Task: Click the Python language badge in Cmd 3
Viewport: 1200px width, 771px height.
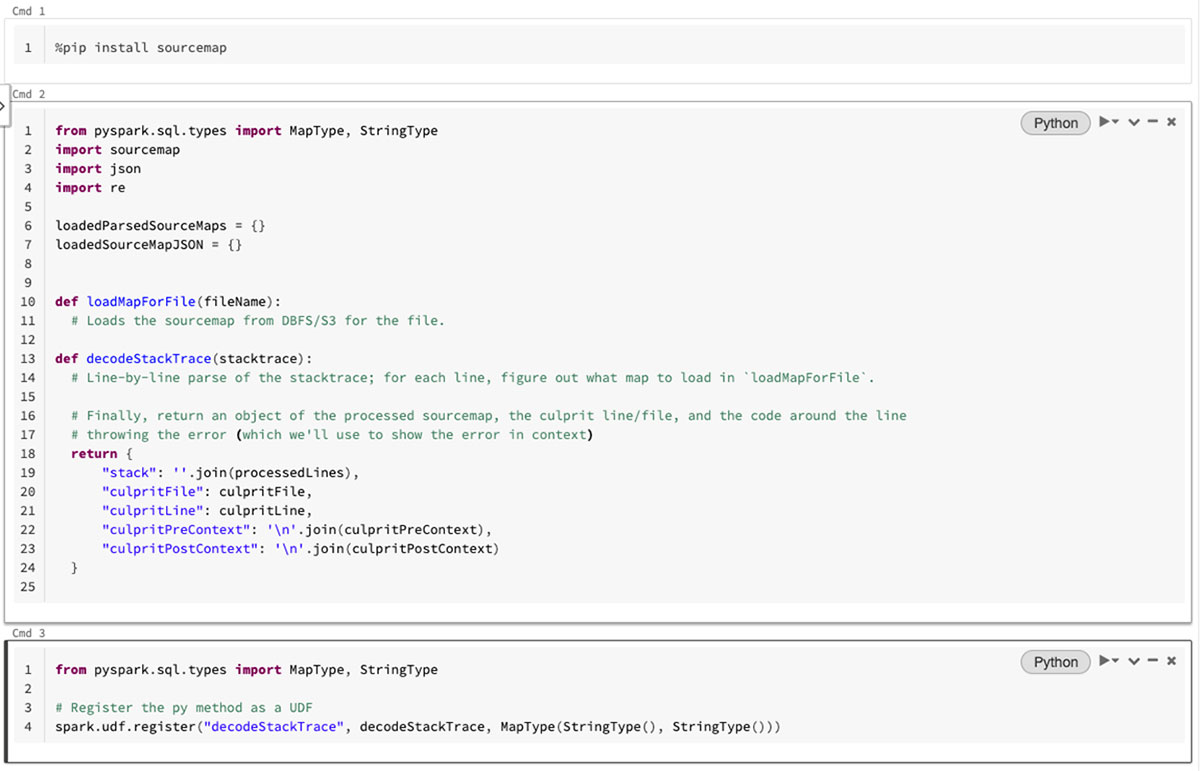Action: pyautogui.click(x=1055, y=662)
